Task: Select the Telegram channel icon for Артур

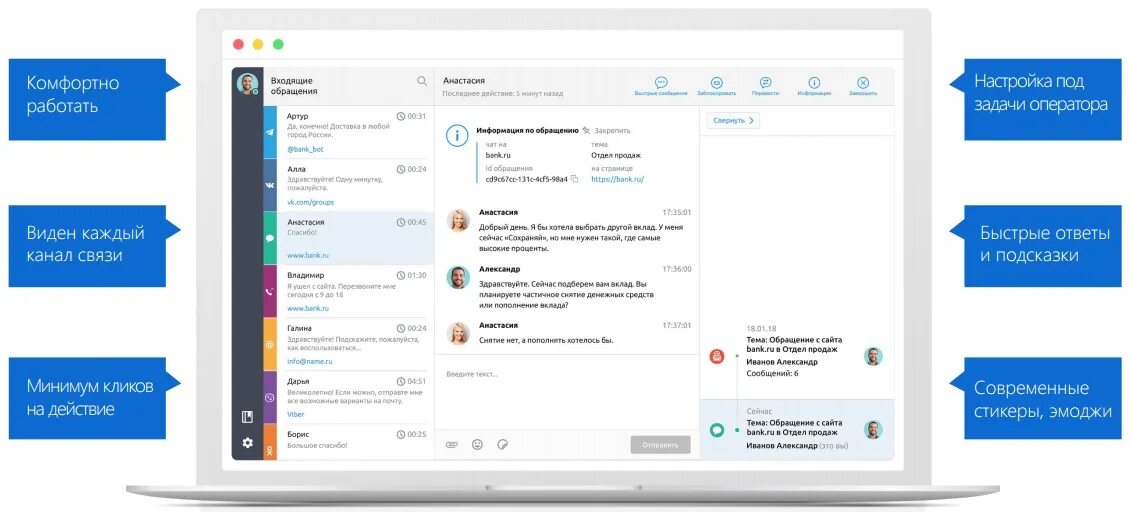Action: 270,133
